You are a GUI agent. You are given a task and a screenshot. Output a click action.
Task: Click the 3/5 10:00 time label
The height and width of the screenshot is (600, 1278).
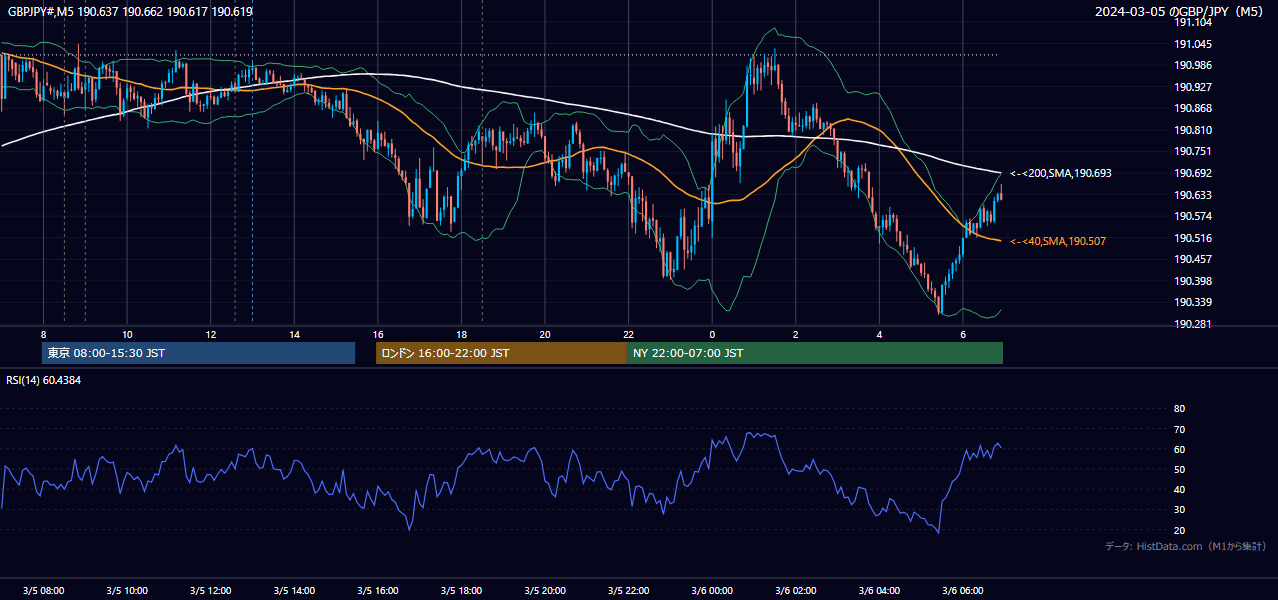127,590
